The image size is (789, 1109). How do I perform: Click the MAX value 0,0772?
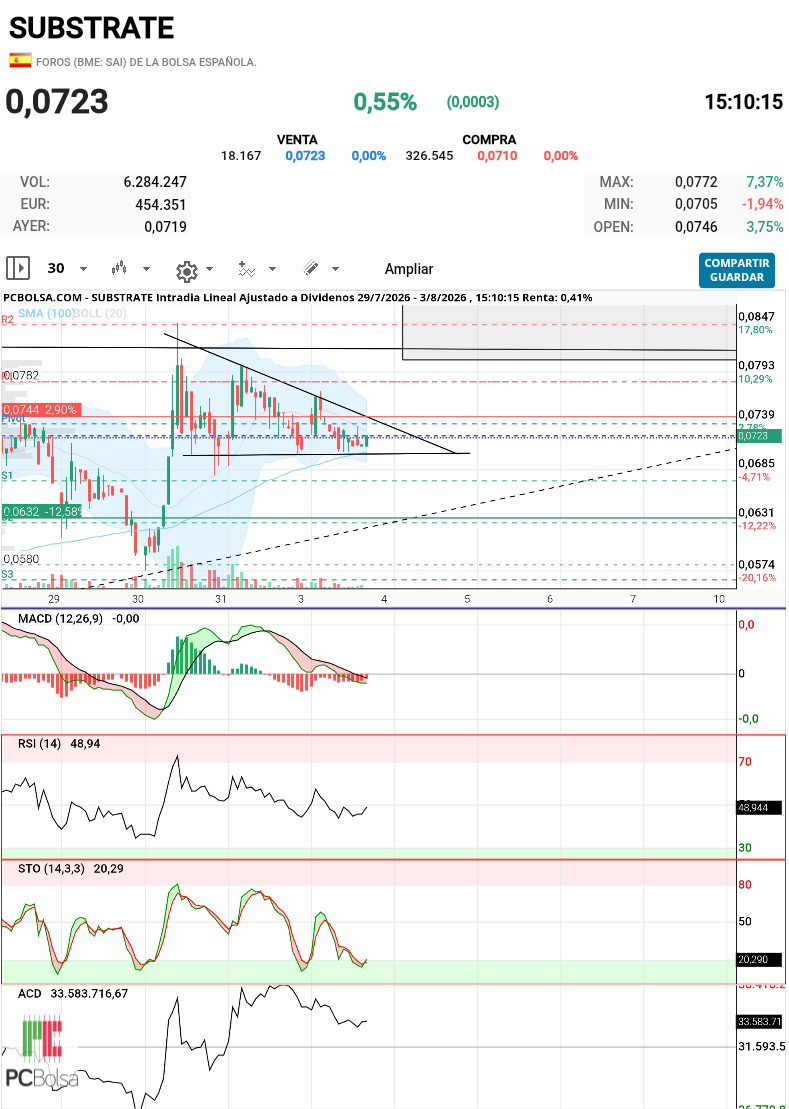click(696, 182)
